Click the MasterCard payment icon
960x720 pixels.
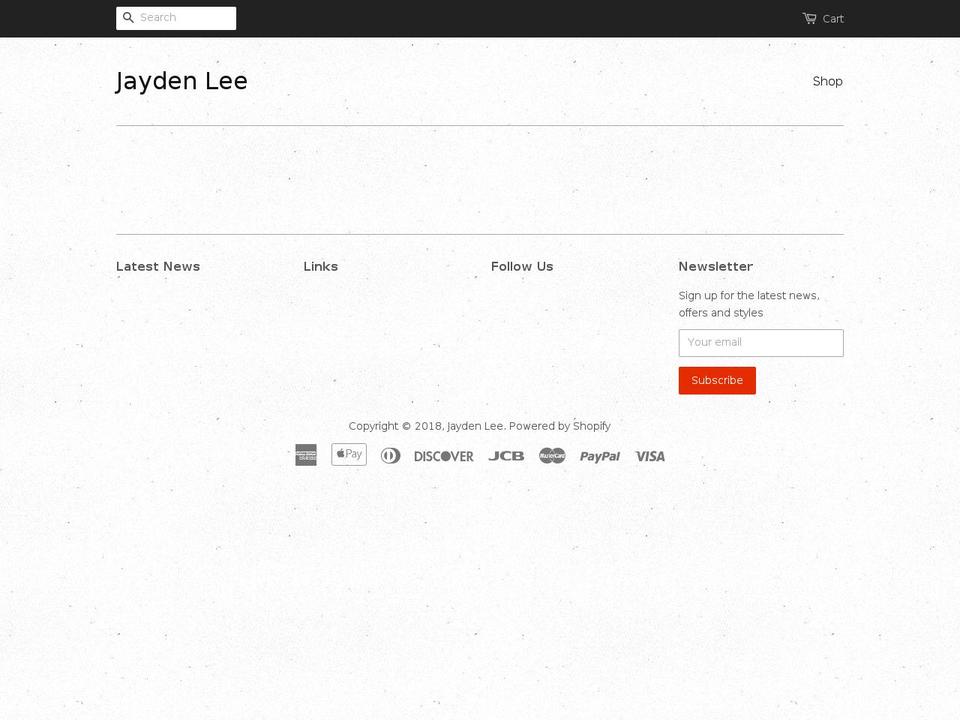coord(552,456)
